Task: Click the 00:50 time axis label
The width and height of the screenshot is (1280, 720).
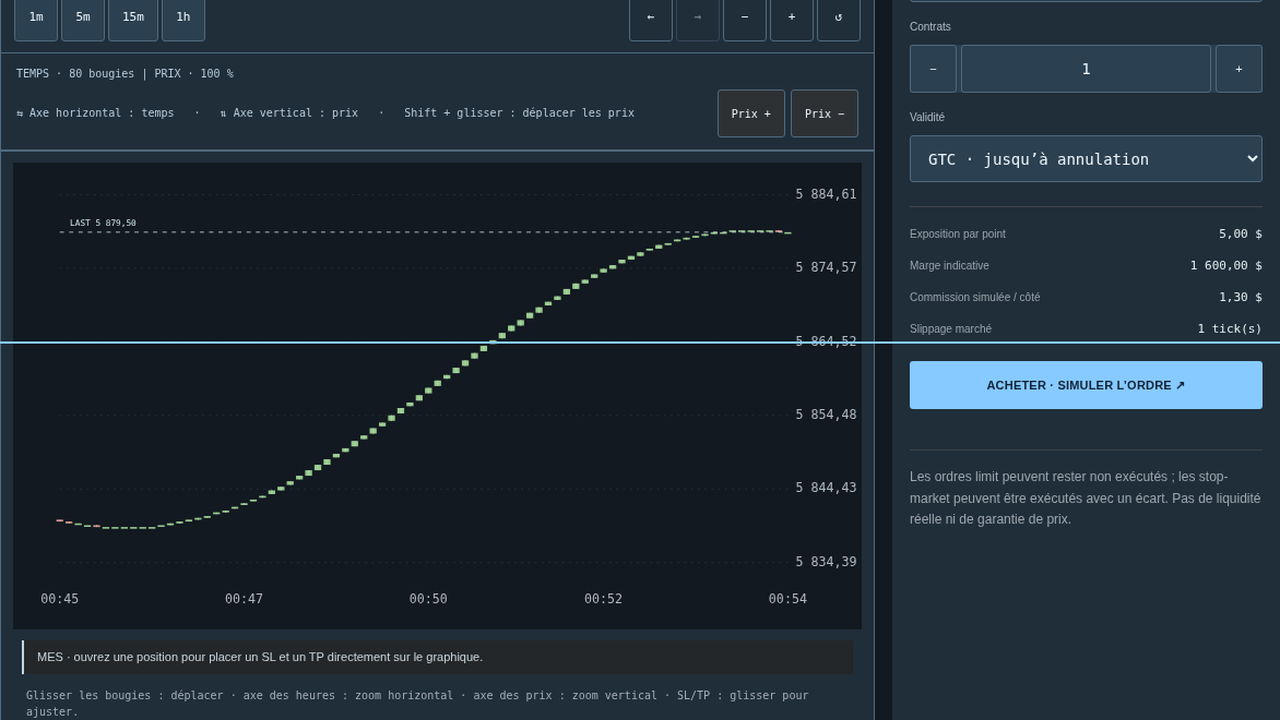Action: (x=428, y=599)
